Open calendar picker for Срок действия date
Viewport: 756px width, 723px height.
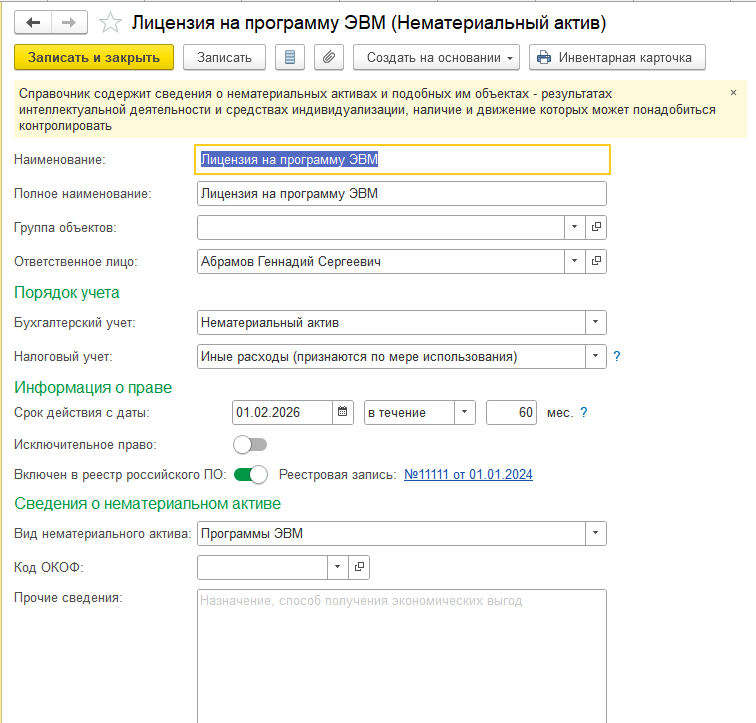[342, 412]
